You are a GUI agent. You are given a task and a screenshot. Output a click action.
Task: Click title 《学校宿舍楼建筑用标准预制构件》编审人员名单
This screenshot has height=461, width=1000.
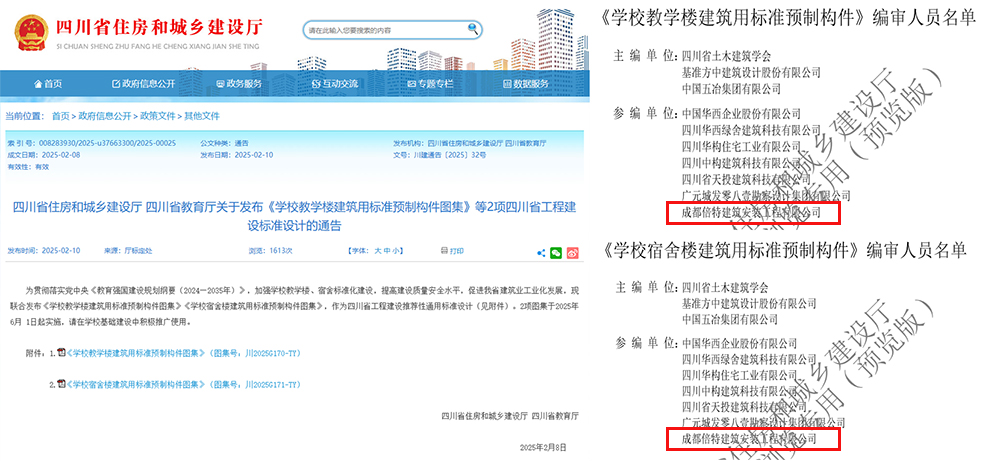click(x=784, y=251)
